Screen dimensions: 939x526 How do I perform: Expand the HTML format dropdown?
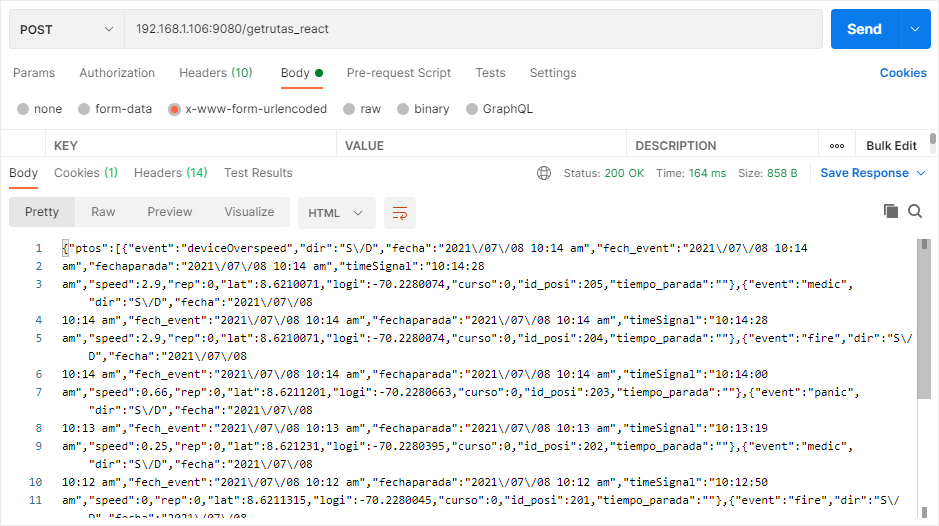pyautogui.click(x=336, y=213)
